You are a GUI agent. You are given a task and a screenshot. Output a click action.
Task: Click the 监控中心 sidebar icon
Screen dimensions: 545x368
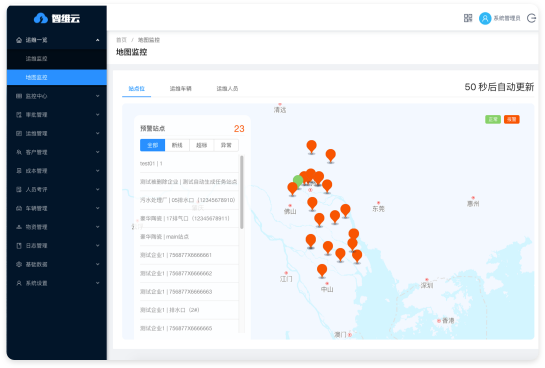click(19, 96)
